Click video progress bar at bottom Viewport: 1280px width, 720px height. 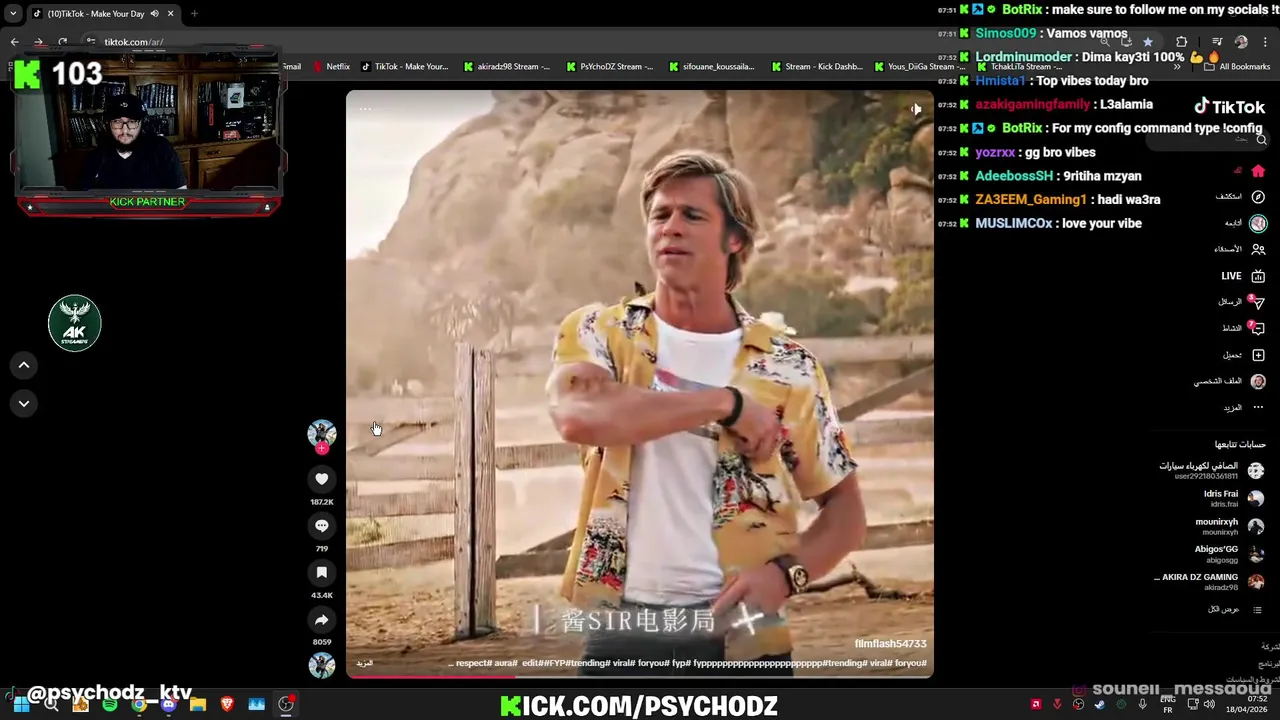pos(640,678)
